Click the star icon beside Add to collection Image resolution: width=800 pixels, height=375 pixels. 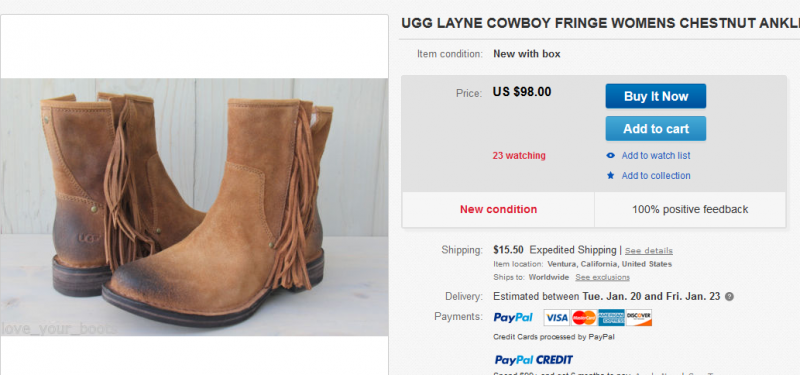[x=610, y=176]
